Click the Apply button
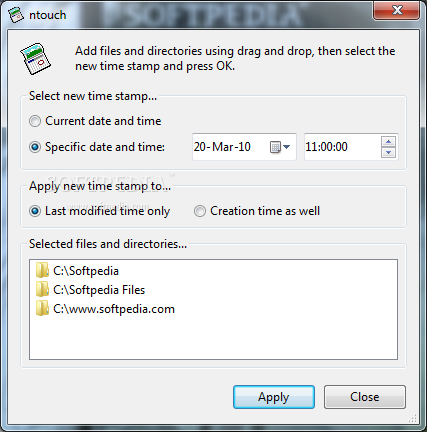Image resolution: width=427 pixels, height=432 pixels. [x=274, y=397]
